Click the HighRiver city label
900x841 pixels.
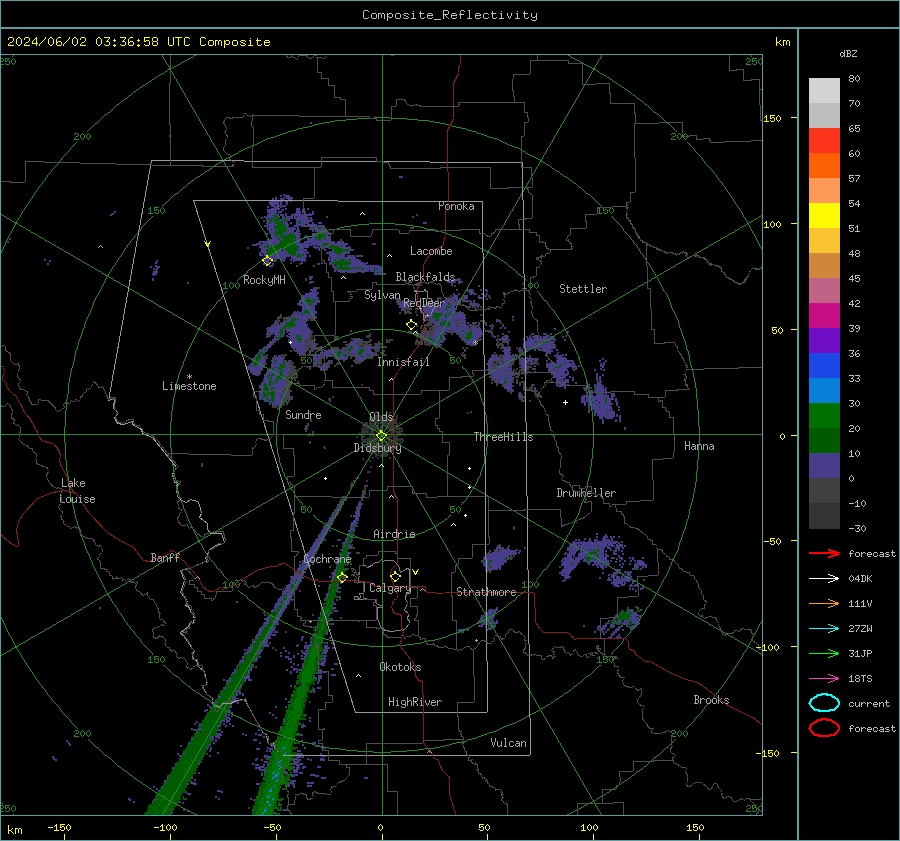pyautogui.click(x=415, y=702)
